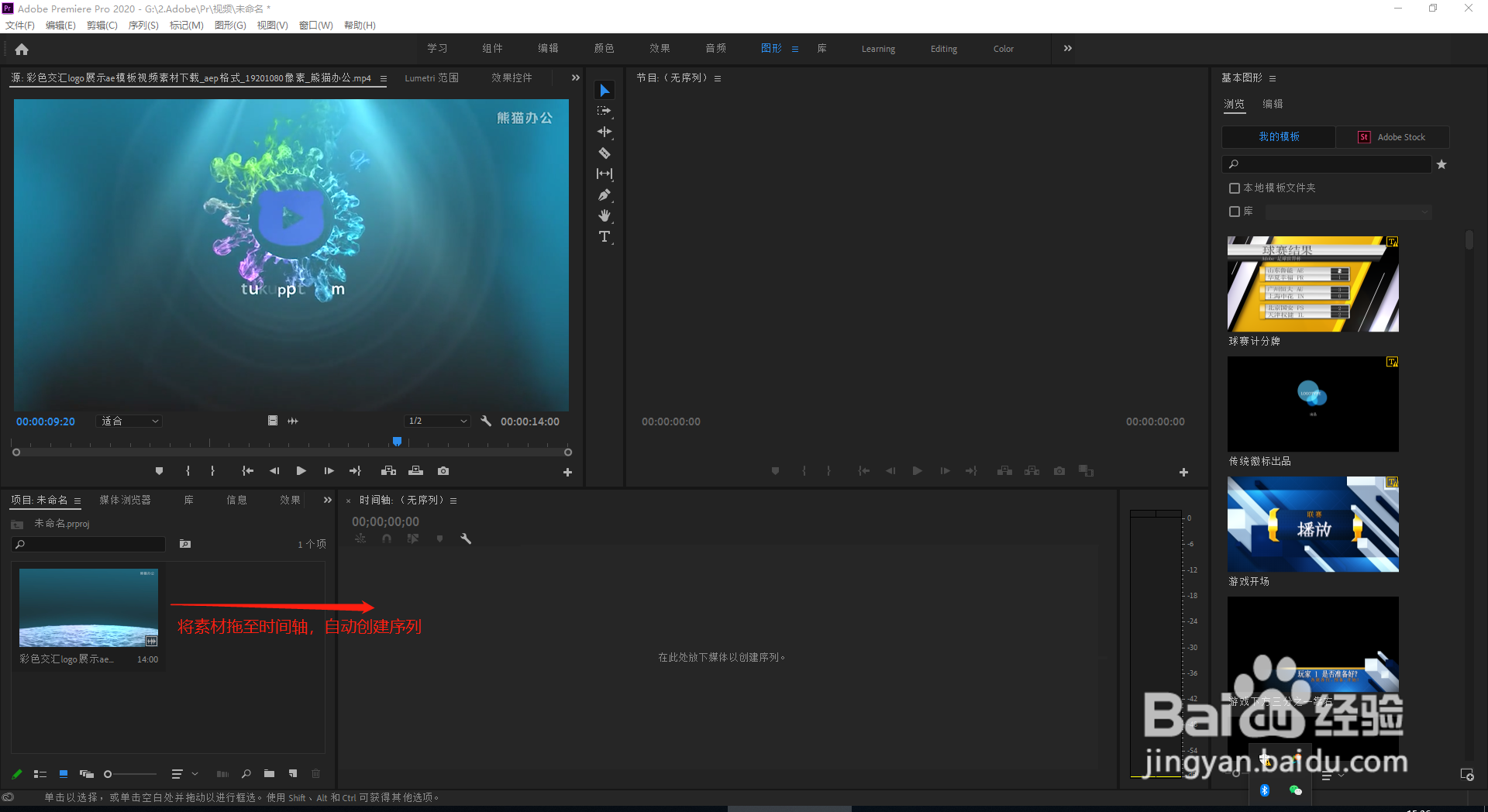Image resolution: width=1488 pixels, height=812 pixels.
Task: Step forward one frame in source monitor
Action: [x=329, y=471]
